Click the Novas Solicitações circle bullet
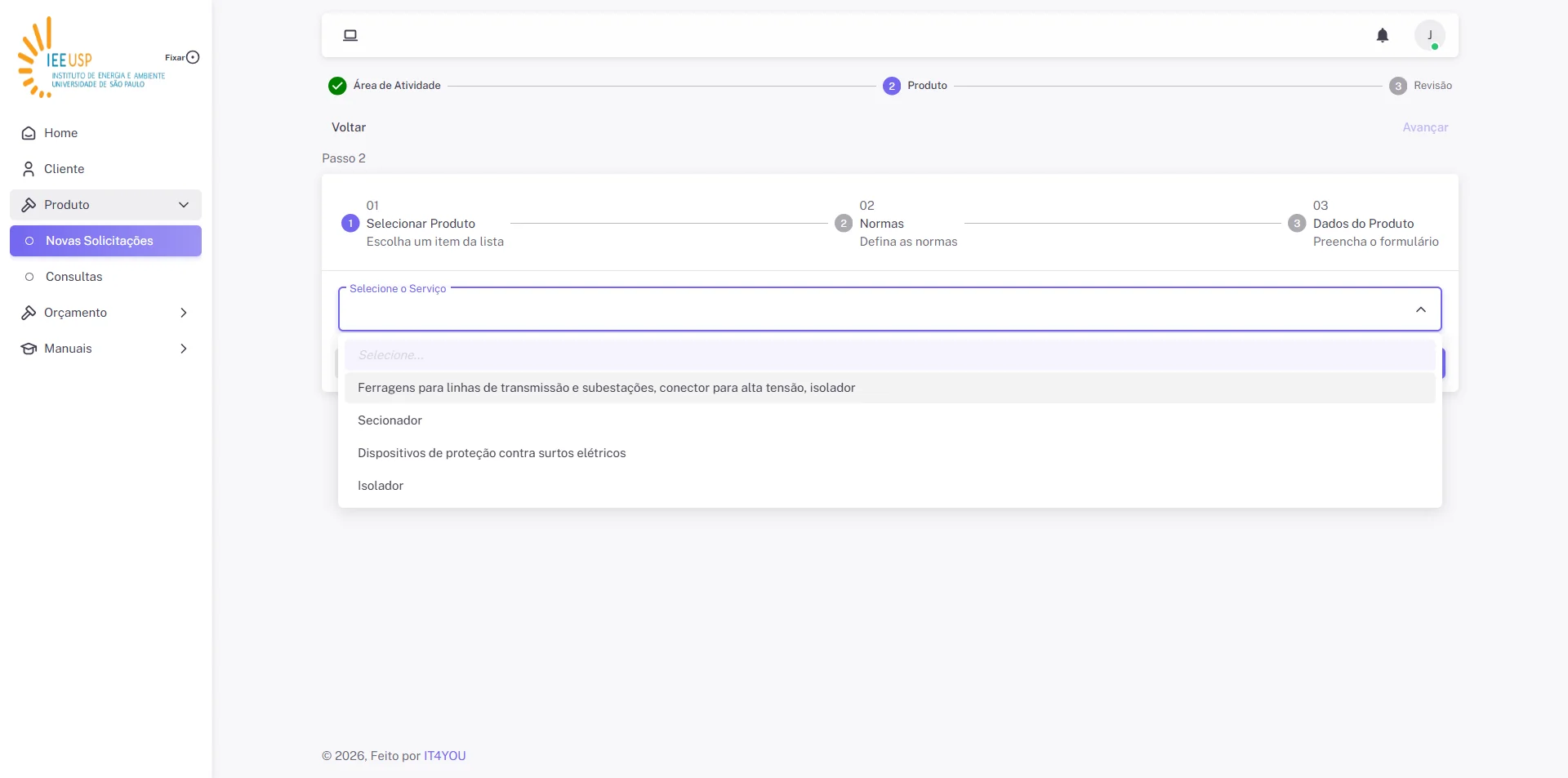 (x=29, y=241)
